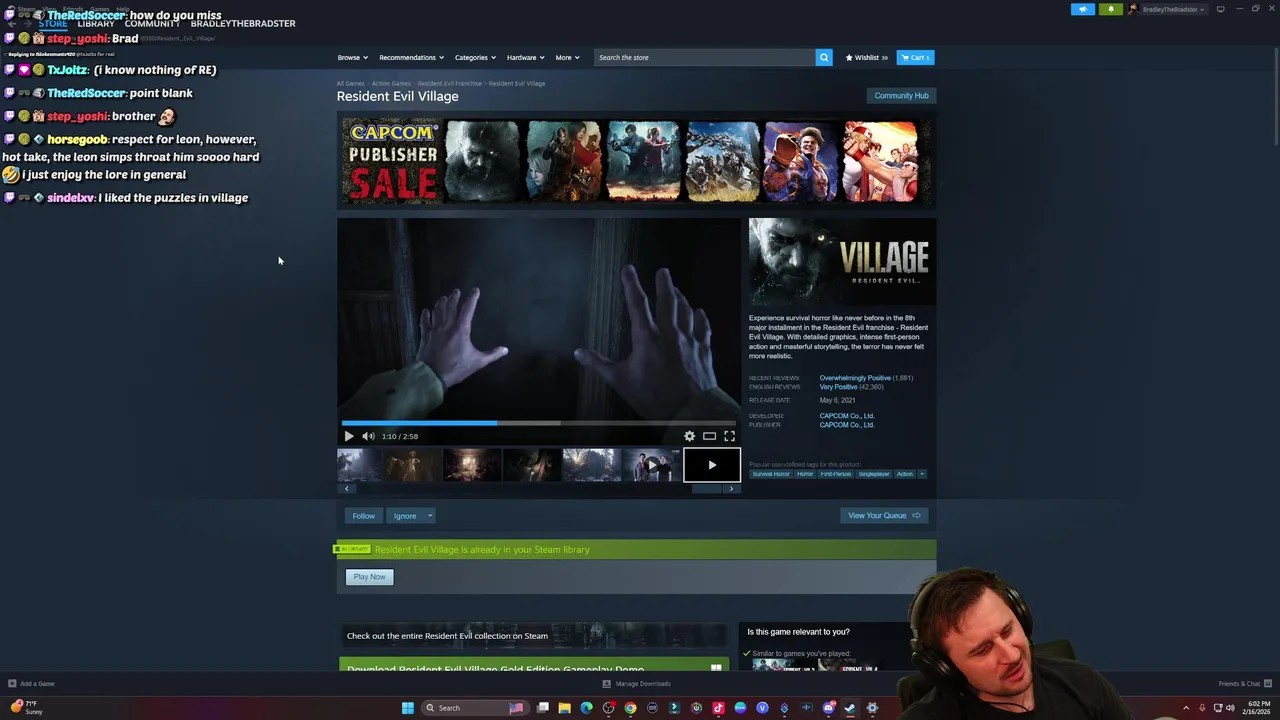Follow Resident Evil Village

(x=363, y=516)
